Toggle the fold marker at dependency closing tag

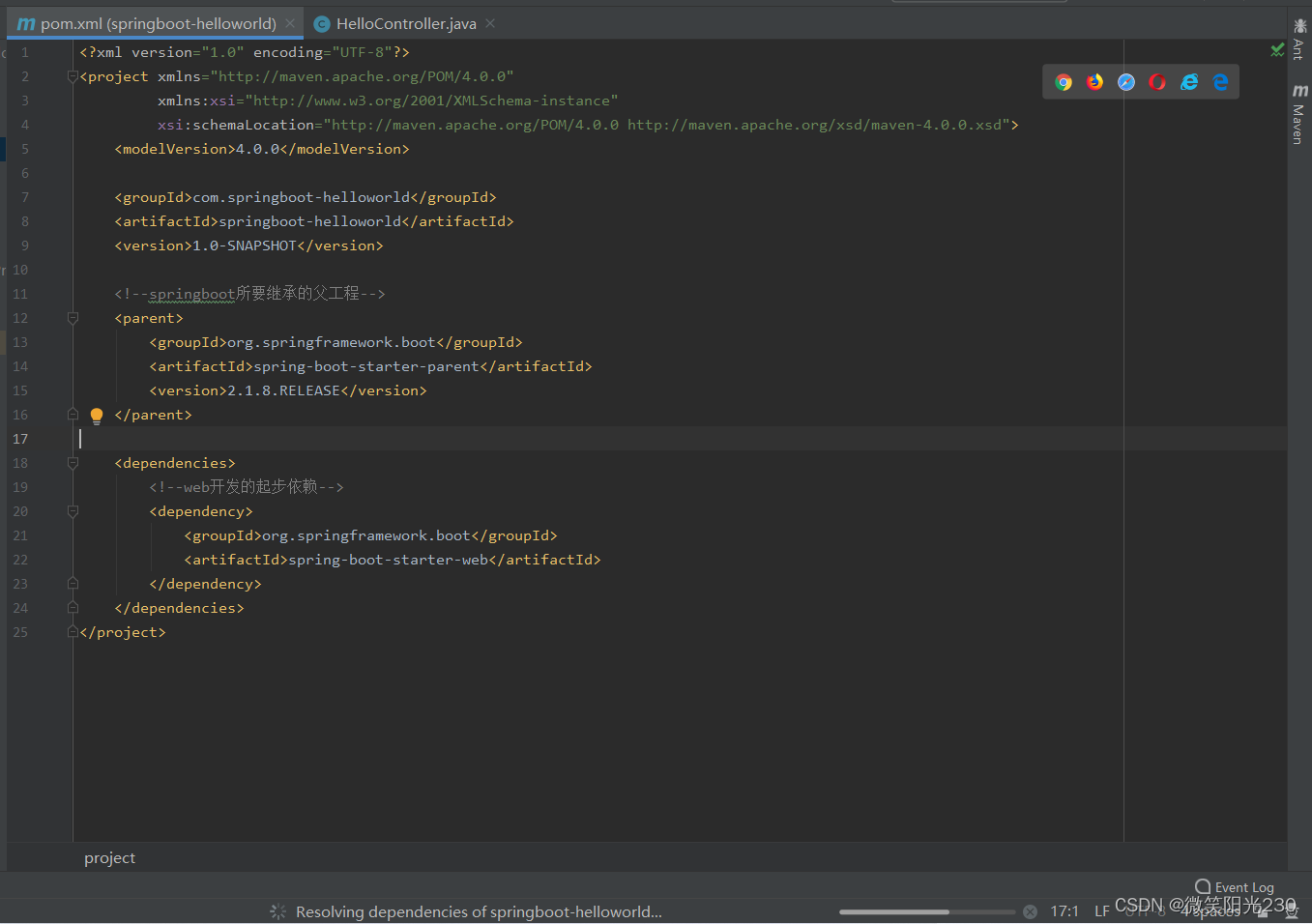[x=73, y=583]
